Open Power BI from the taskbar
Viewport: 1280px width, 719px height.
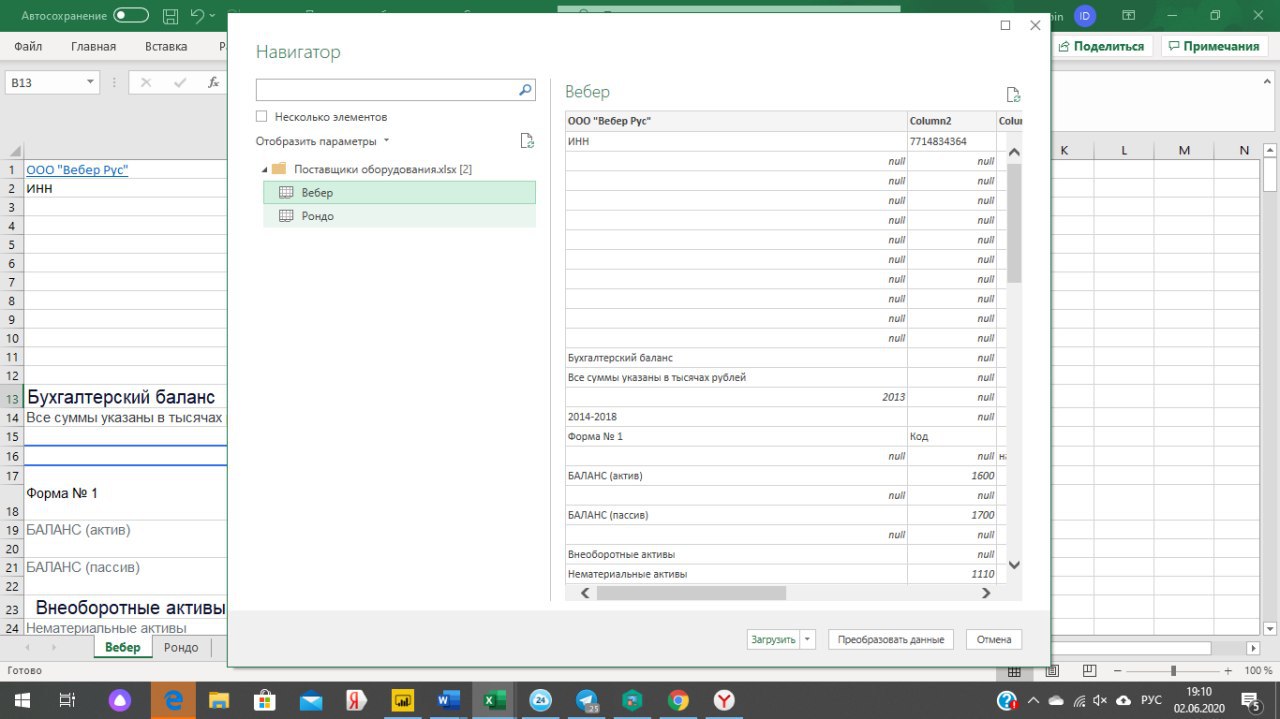pyautogui.click(x=403, y=700)
